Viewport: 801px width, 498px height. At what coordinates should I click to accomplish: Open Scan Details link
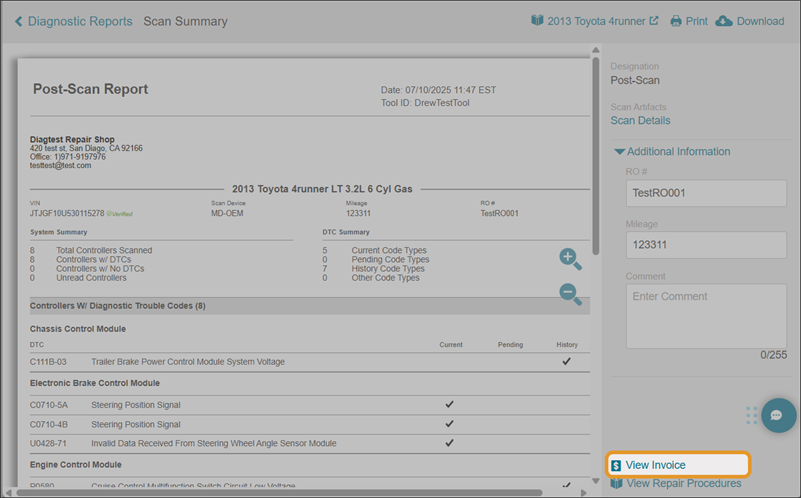[640, 121]
